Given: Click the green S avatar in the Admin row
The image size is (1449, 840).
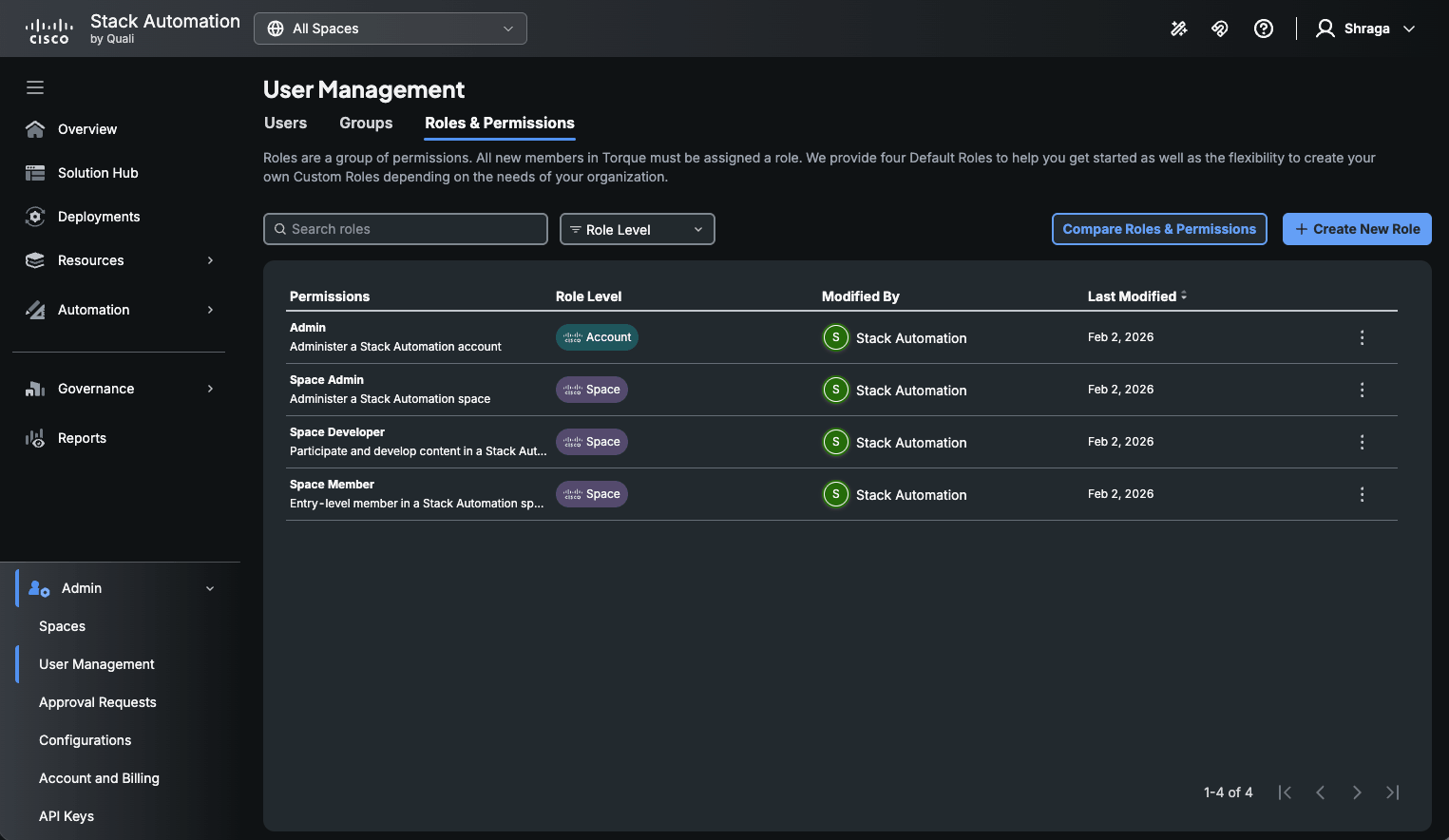Looking at the screenshot, I should click(x=836, y=337).
